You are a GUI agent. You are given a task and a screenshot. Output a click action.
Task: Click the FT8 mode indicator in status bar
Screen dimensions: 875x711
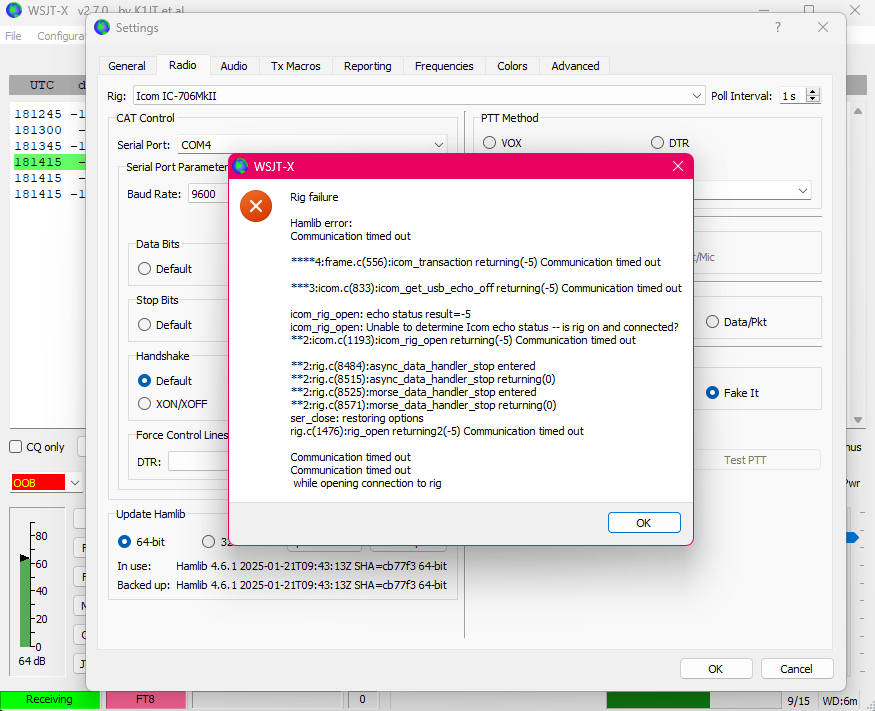coord(145,699)
